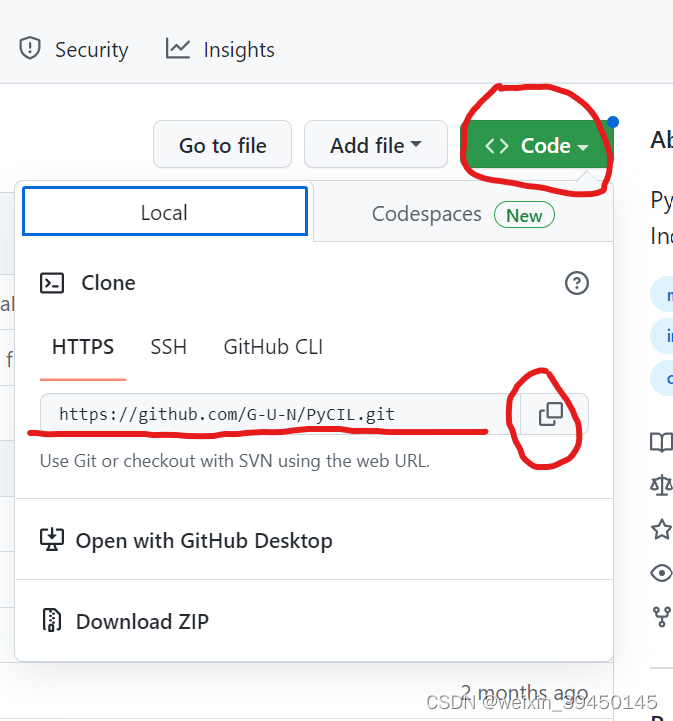Open the green Code dropdown
The height and width of the screenshot is (721, 673).
536,145
